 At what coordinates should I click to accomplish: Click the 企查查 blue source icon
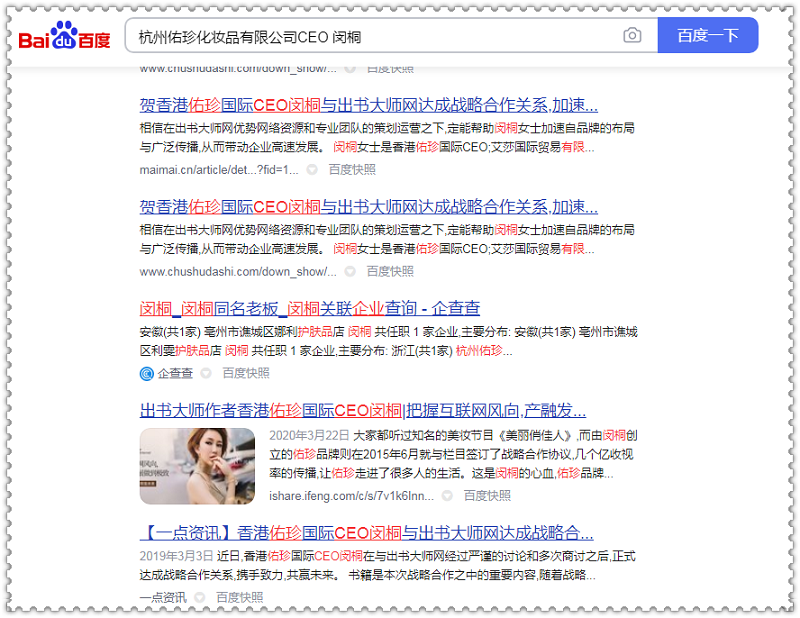pyautogui.click(x=147, y=373)
